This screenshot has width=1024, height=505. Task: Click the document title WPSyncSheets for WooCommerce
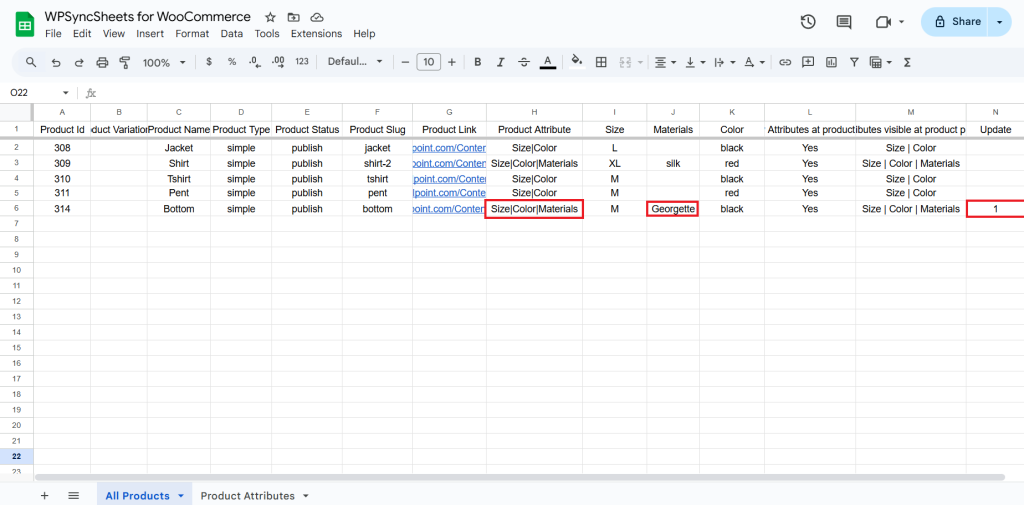148,16
